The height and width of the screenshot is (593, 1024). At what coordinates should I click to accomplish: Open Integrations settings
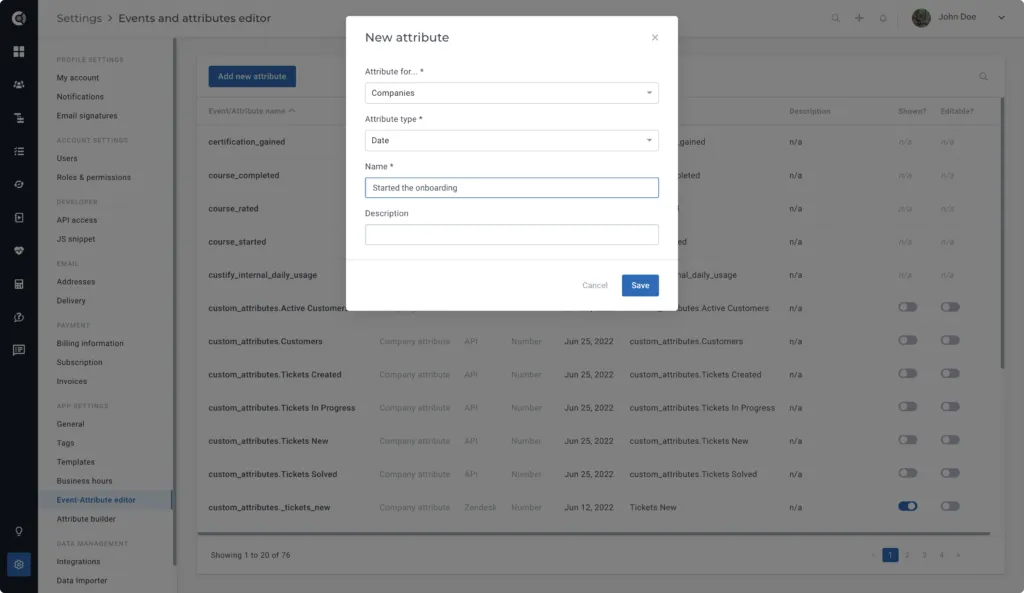(x=78, y=562)
